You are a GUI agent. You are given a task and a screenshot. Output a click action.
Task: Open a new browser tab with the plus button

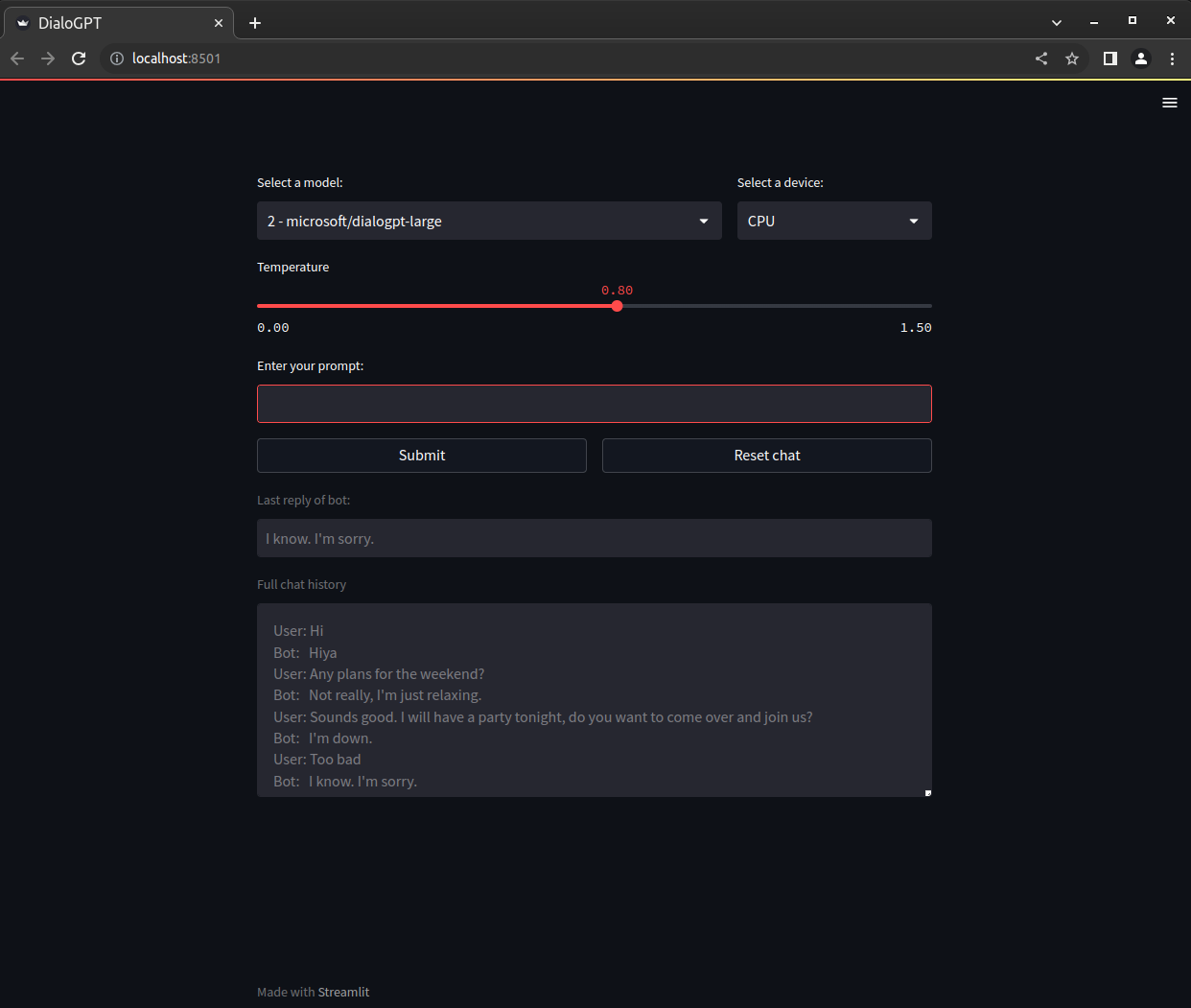point(254,22)
